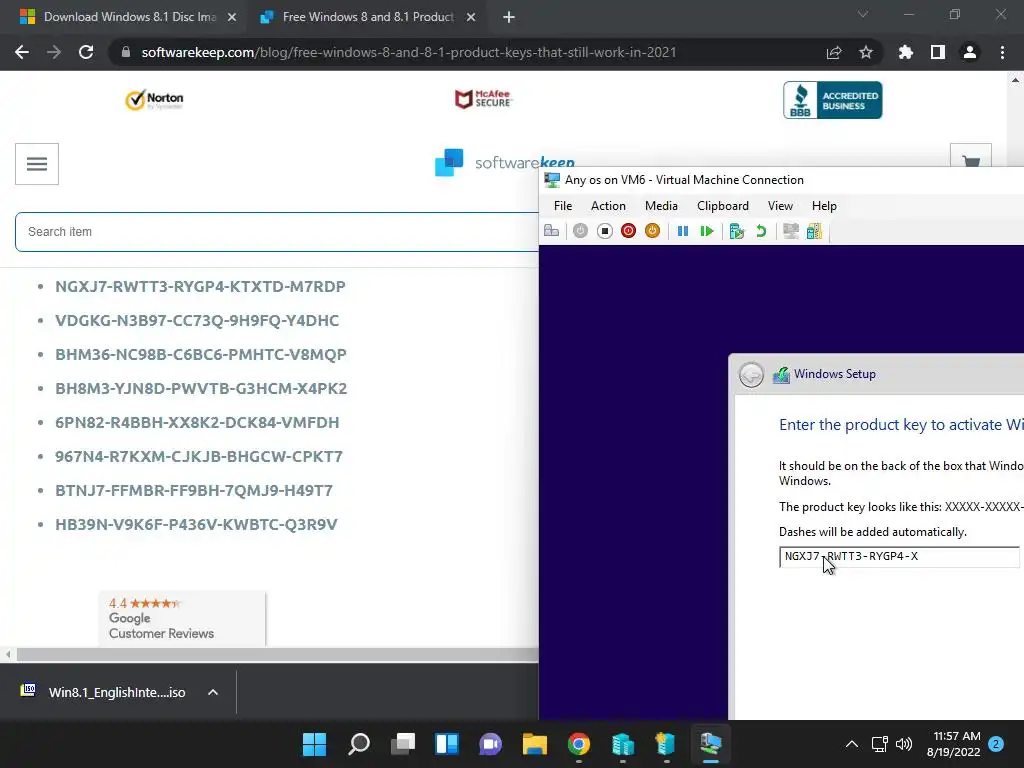Expand download options chevron for iso
Image resolution: width=1024 pixels, height=768 pixels.
click(x=213, y=692)
